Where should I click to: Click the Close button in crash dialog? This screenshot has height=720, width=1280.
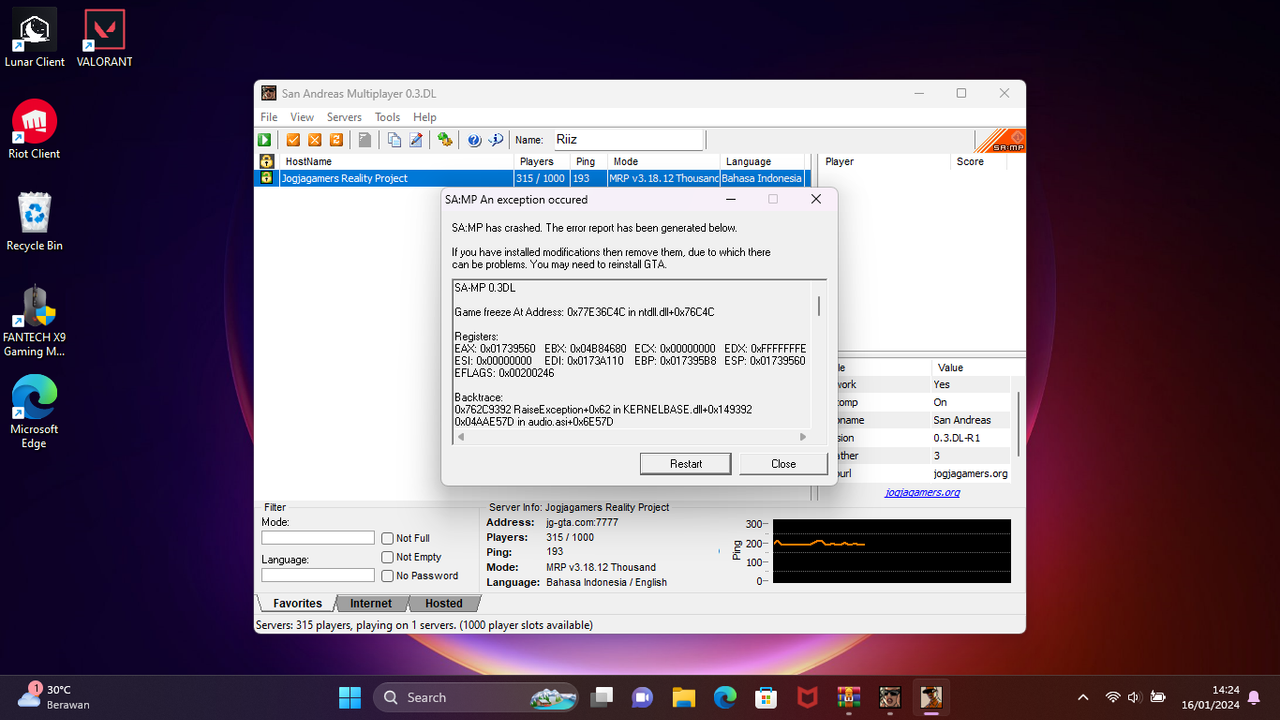tap(783, 464)
